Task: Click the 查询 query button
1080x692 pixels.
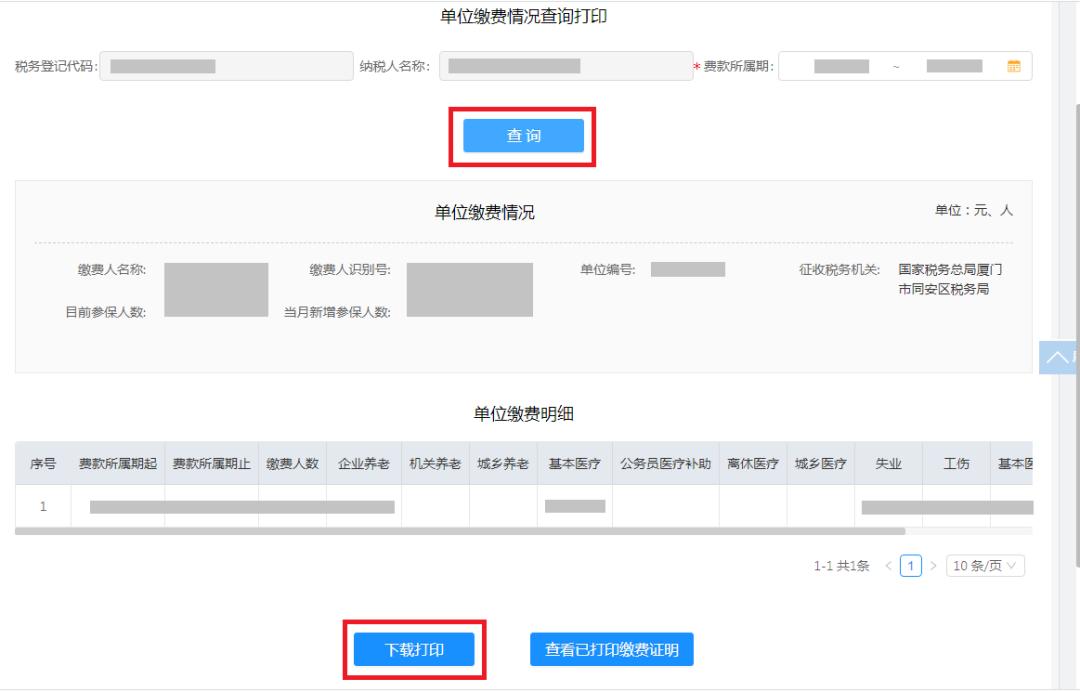Action: click(524, 135)
